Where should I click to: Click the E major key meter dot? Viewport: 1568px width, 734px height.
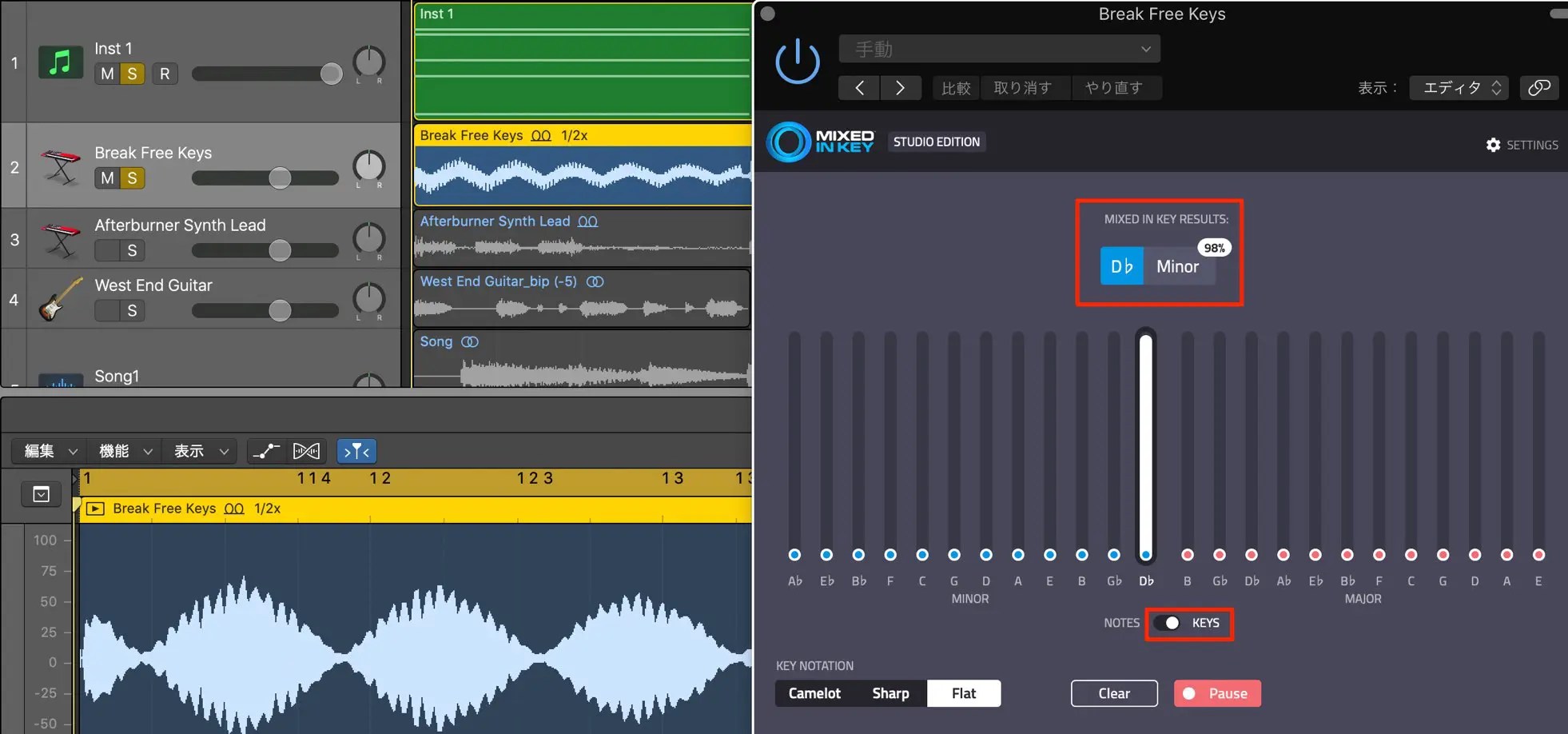(1538, 555)
